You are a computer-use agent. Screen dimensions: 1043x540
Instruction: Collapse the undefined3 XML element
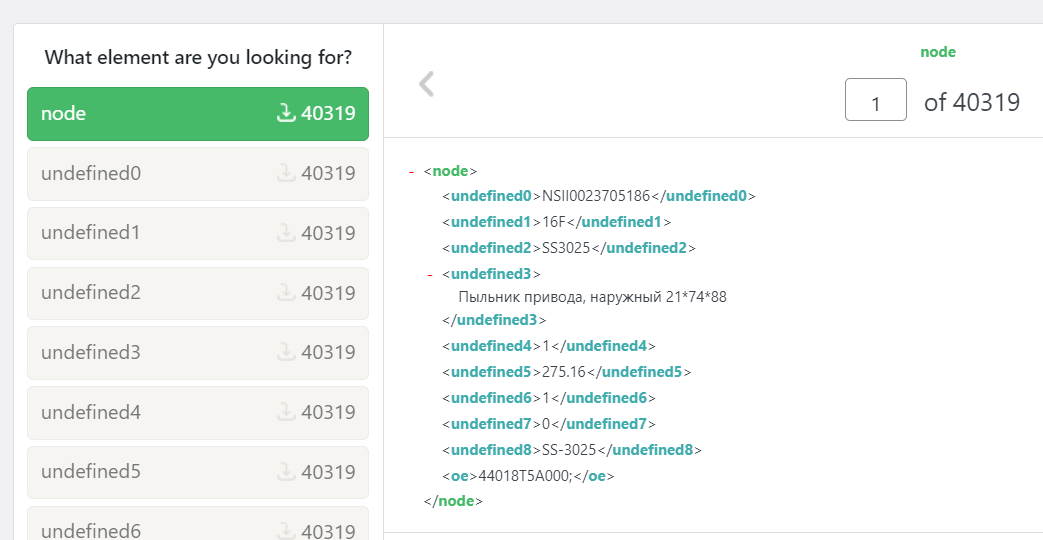click(x=430, y=274)
